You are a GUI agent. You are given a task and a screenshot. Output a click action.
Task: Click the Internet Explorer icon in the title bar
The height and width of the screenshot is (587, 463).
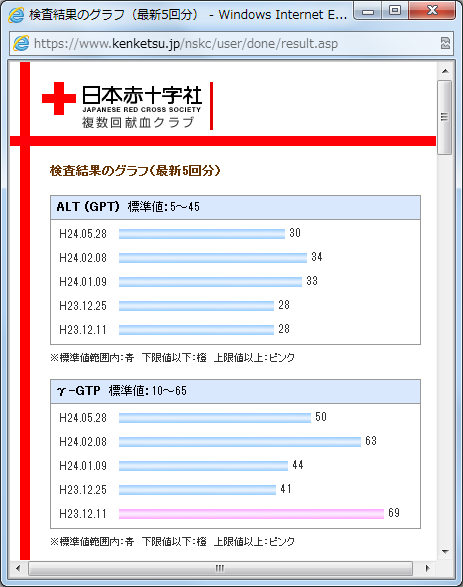coord(16,15)
